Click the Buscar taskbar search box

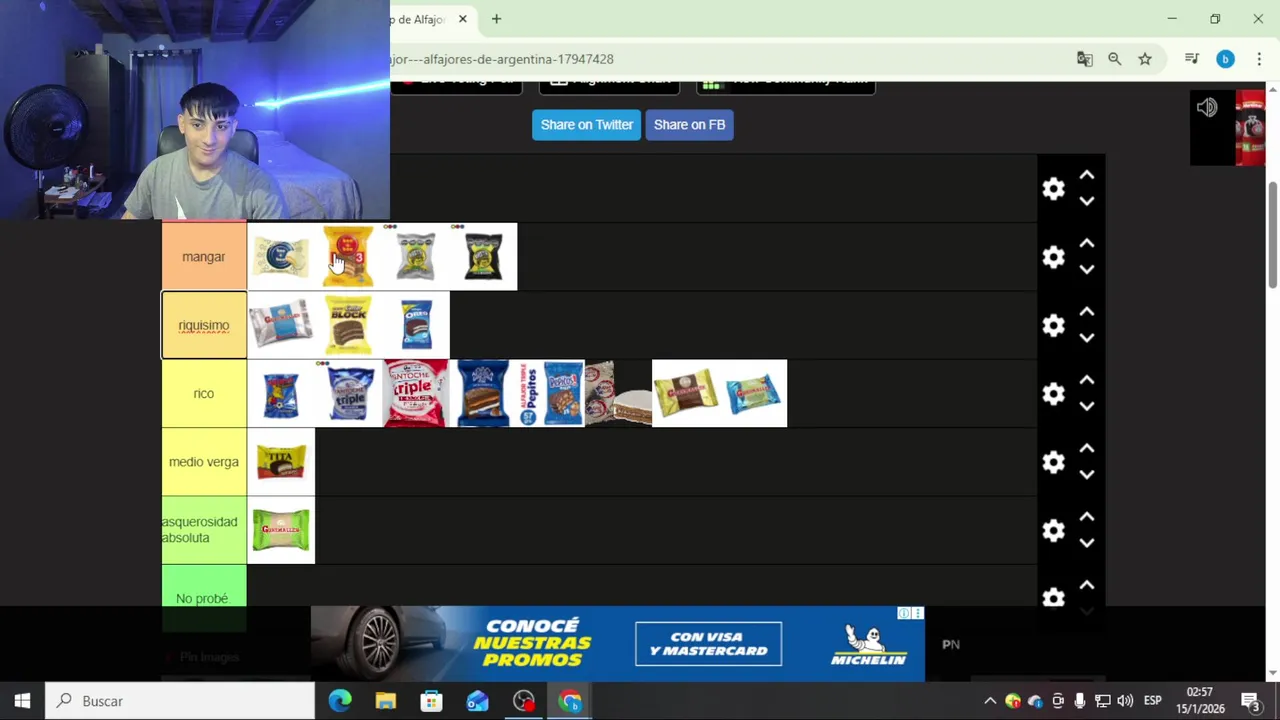[x=181, y=701]
